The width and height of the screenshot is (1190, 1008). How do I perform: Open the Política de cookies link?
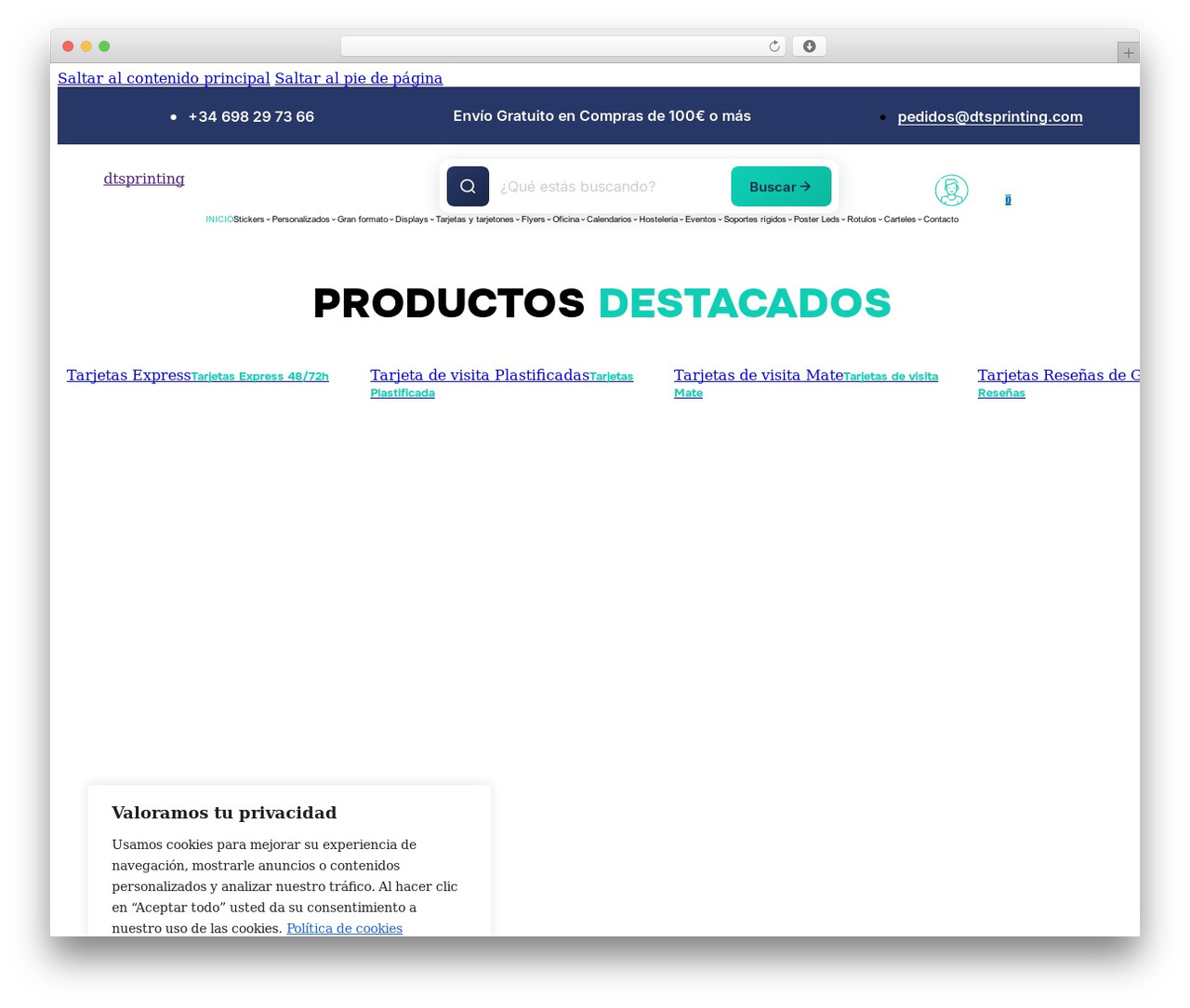(x=344, y=929)
